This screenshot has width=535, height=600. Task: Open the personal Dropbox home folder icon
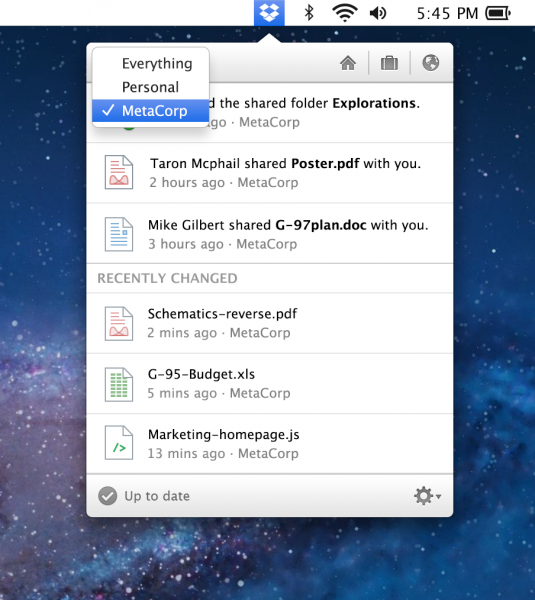pos(348,63)
